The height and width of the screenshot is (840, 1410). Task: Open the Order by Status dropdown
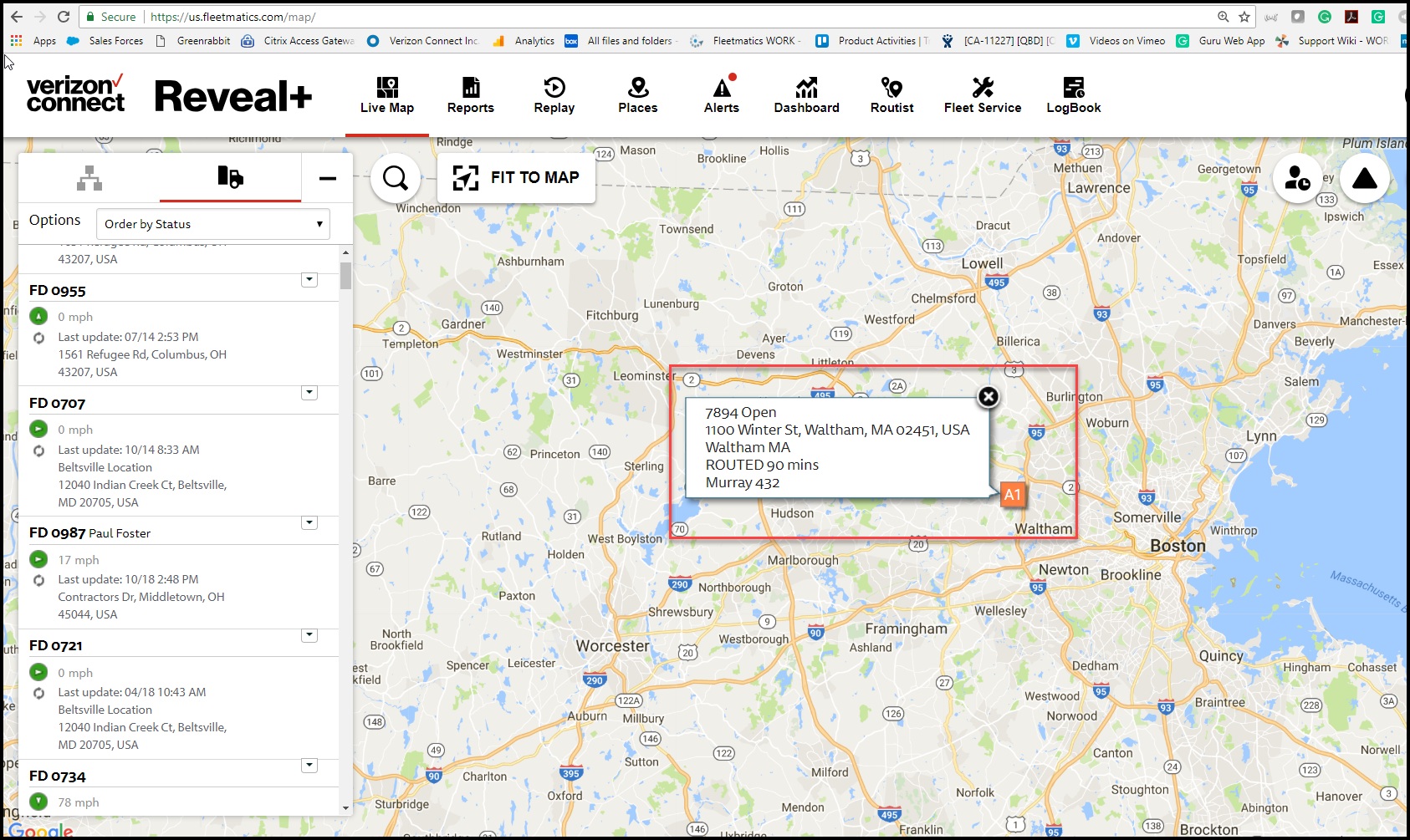213,224
